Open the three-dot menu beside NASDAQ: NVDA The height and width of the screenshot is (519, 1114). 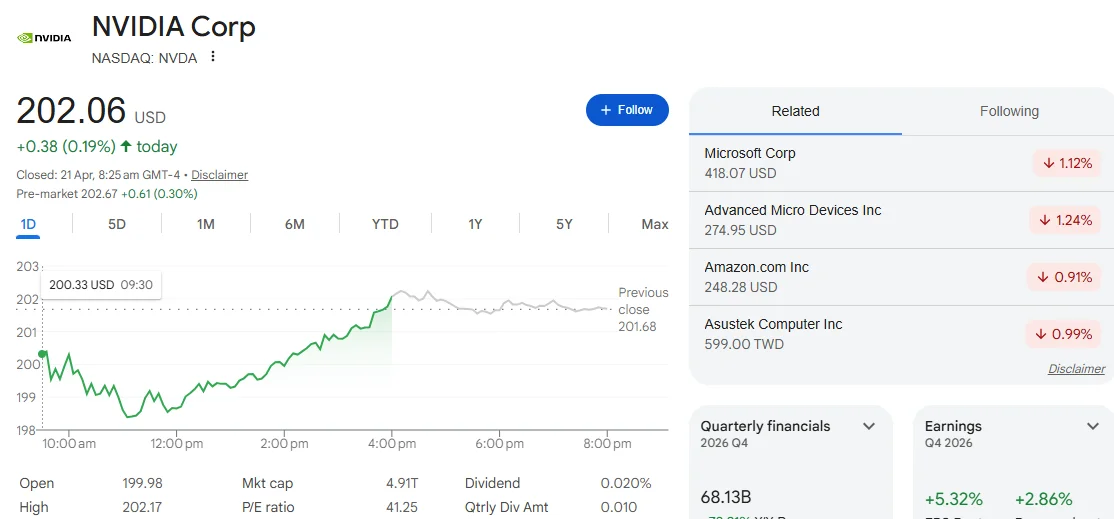pyautogui.click(x=213, y=57)
